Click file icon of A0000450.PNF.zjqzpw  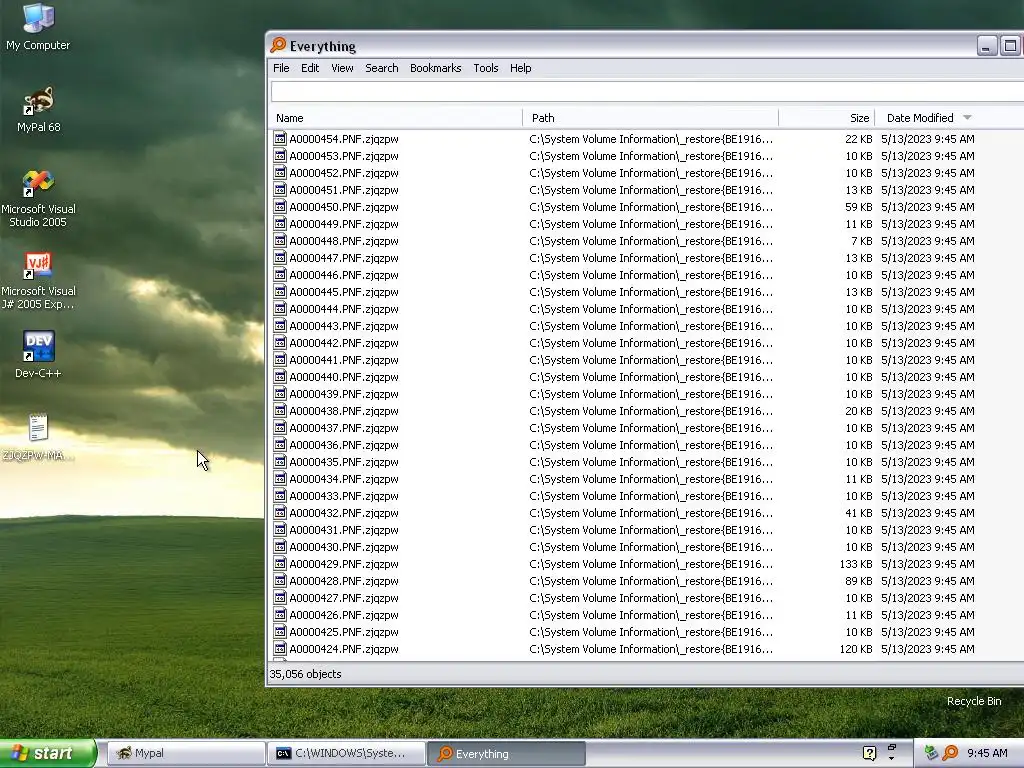(280, 206)
